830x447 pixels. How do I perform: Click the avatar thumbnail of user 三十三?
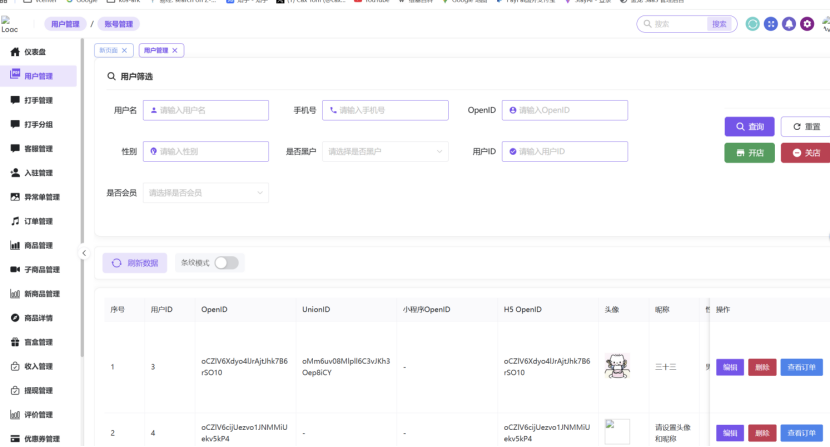point(617,366)
